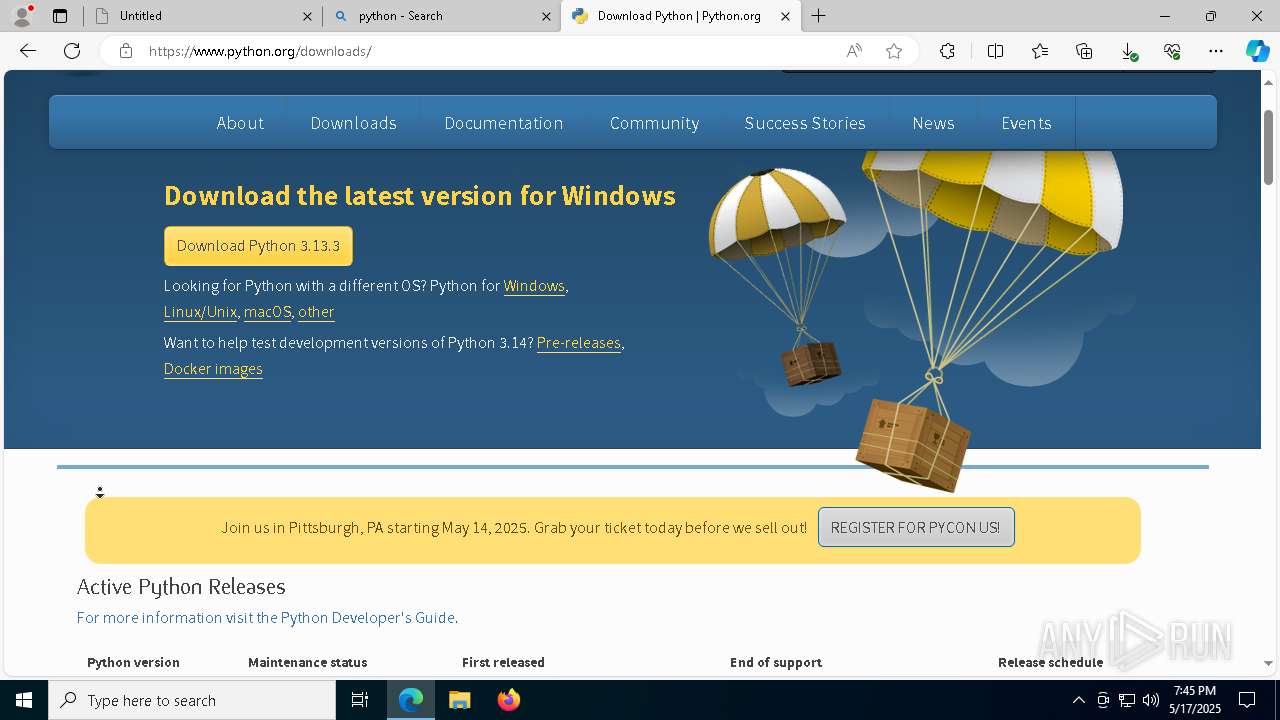The height and width of the screenshot is (720, 1280).
Task: Open the network tray icon
Action: pyautogui.click(x=1127, y=700)
